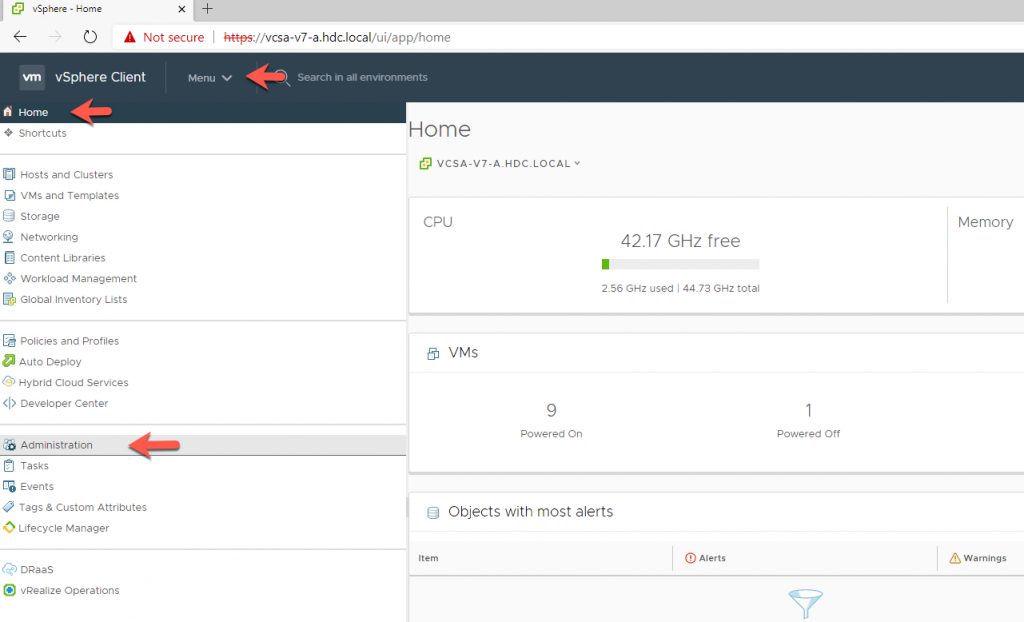Viewport: 1024px width, 622px height.
Task: Open Auto Deploy
Action: tap(50, 361)
